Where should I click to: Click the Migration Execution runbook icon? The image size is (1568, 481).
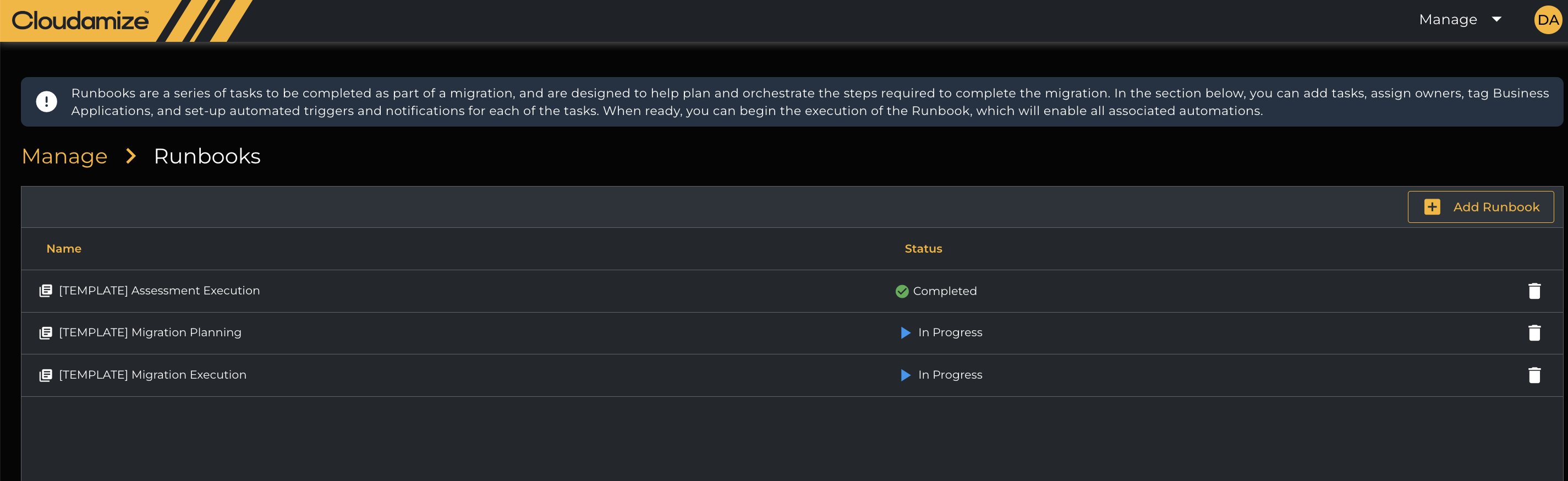tap(46, 375)
